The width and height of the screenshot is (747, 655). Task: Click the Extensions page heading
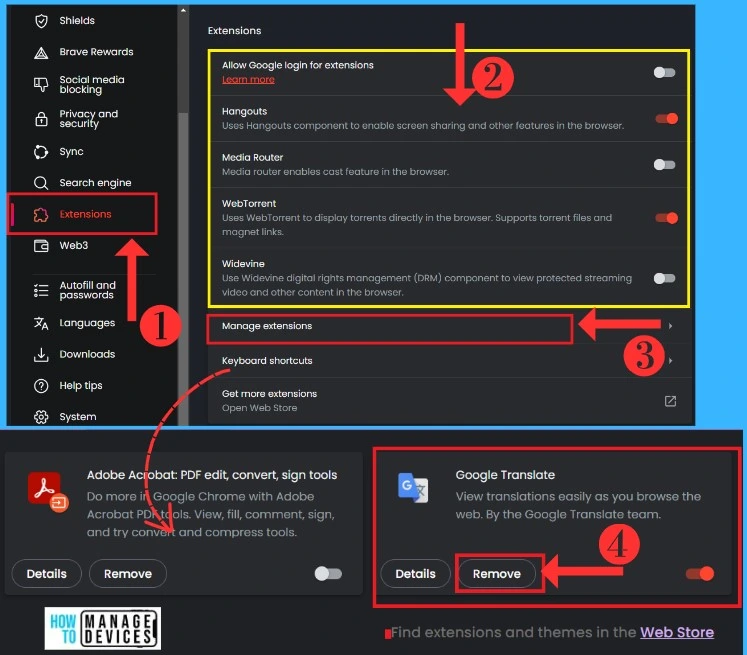(x=234, y=30)
